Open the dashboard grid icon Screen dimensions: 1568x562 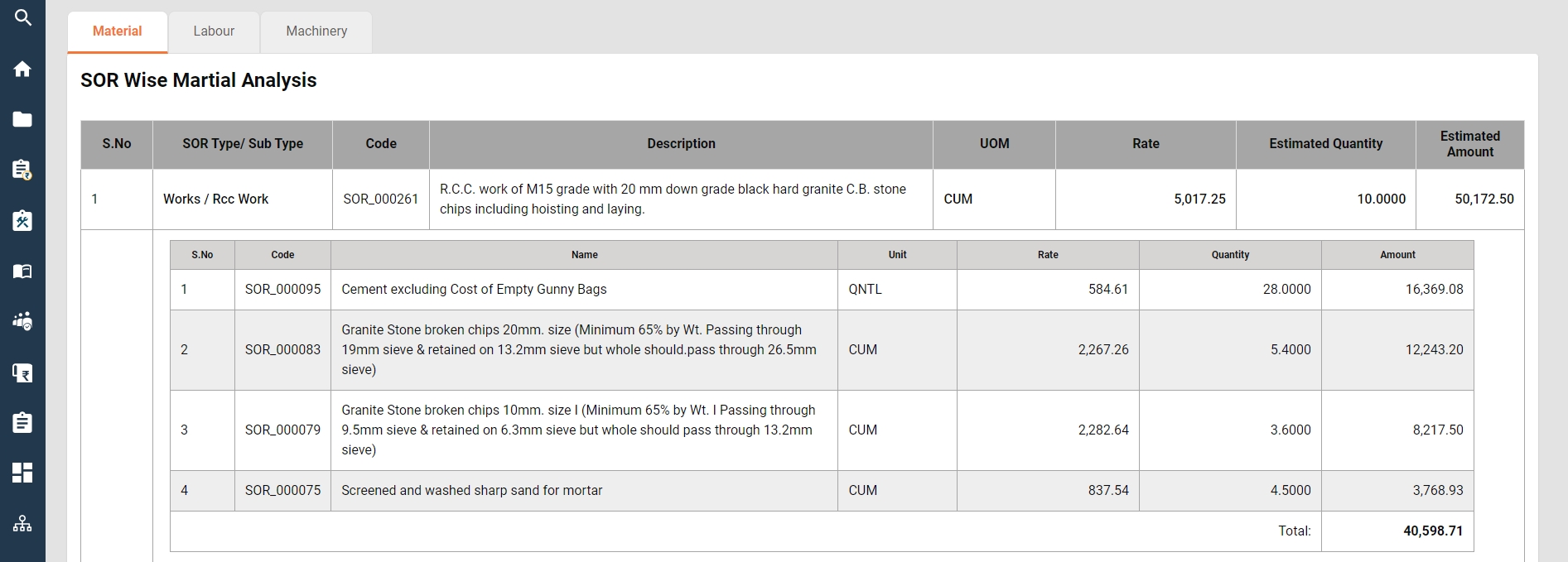(22, 473)
